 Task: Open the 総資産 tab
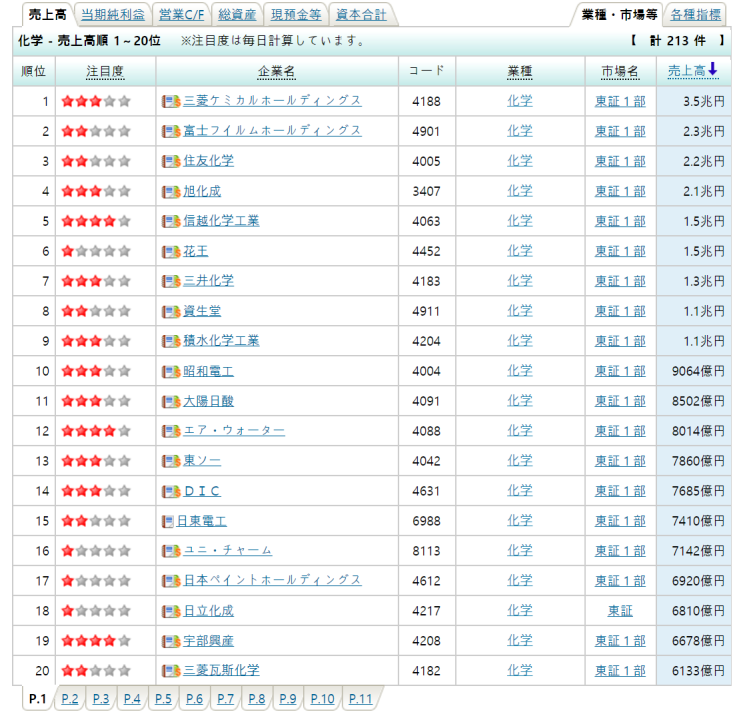click(x=237, y=15)
